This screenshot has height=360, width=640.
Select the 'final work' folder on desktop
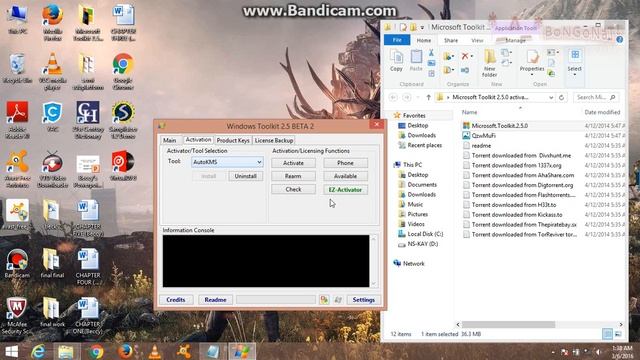pos(52,312)
